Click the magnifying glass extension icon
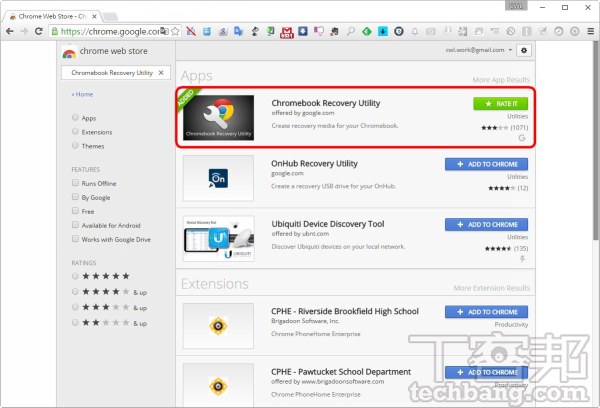The width and height of the screenshot is (600, 408). tap(351, 31)
